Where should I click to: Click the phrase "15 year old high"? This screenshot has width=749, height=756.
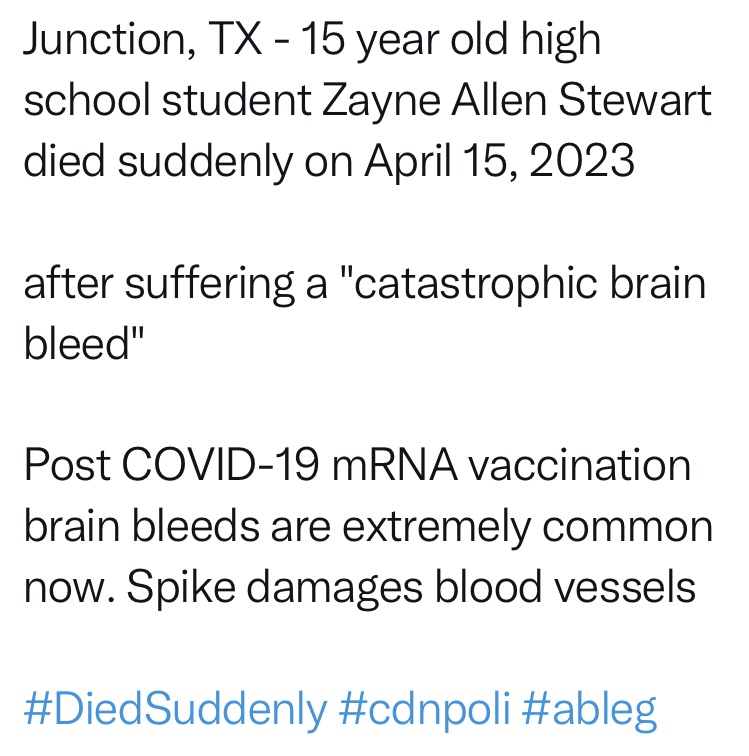pyautogui.click(x=450, y=40)
